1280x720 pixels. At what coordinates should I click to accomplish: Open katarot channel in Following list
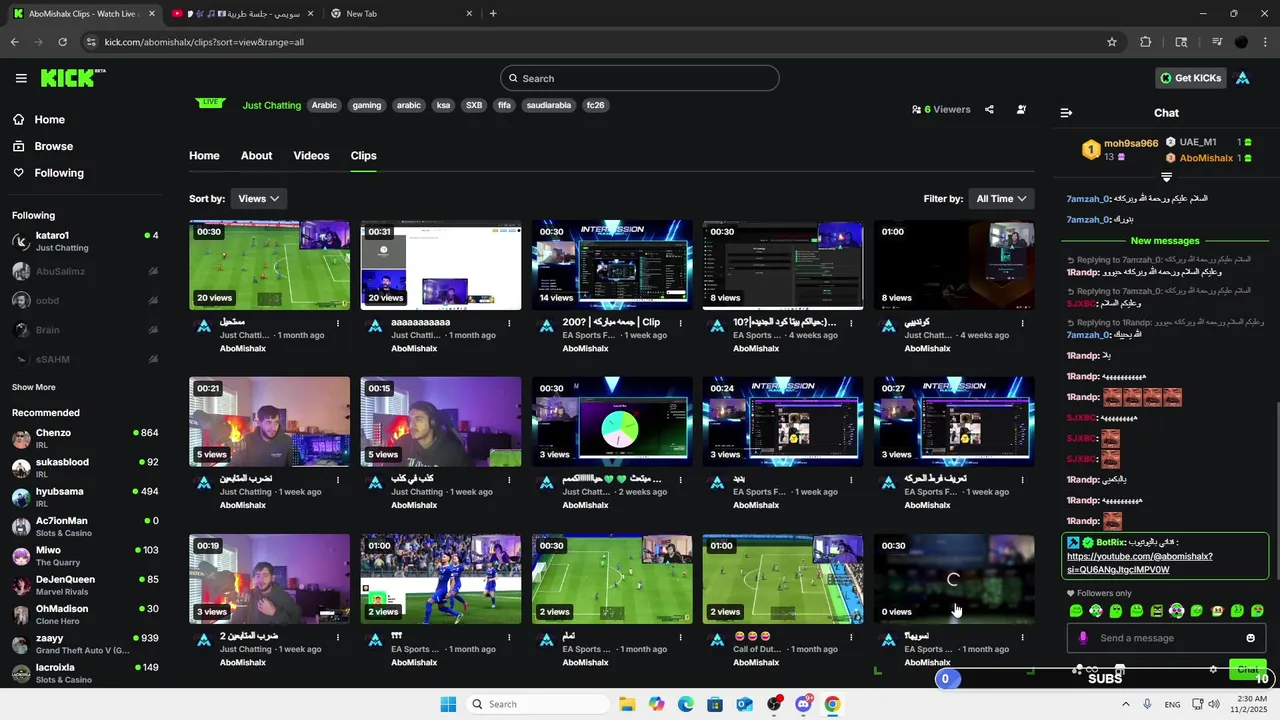coord(85,241)
